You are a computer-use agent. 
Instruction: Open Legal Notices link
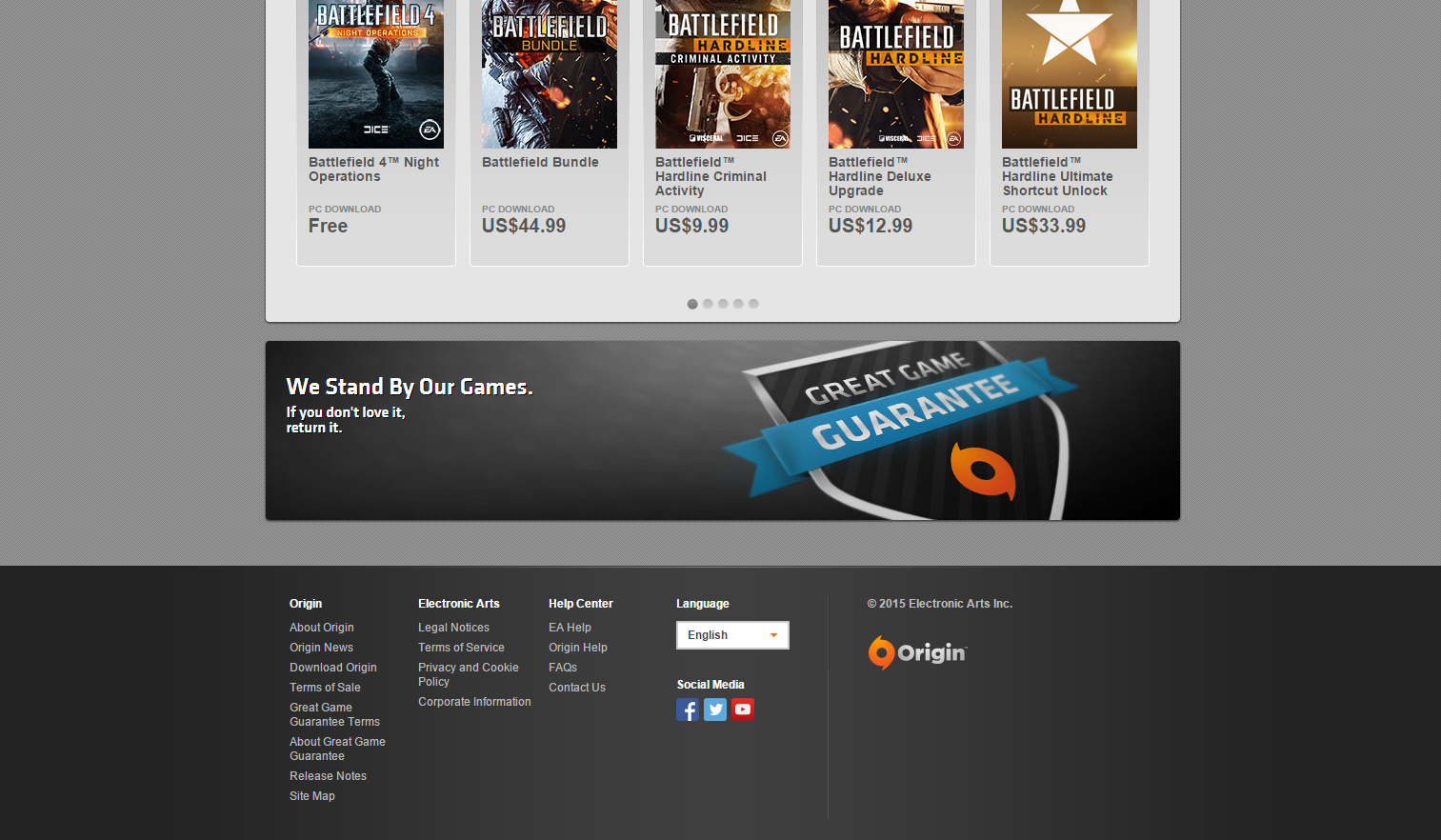pyautogui.click(x=453, y=628)
